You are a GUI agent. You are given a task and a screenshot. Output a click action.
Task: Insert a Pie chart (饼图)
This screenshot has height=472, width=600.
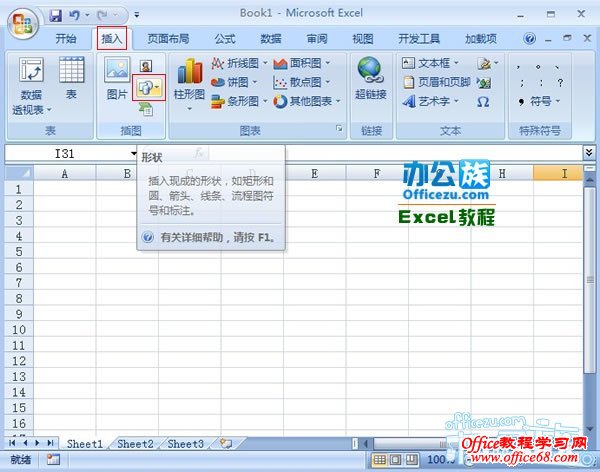234,82
